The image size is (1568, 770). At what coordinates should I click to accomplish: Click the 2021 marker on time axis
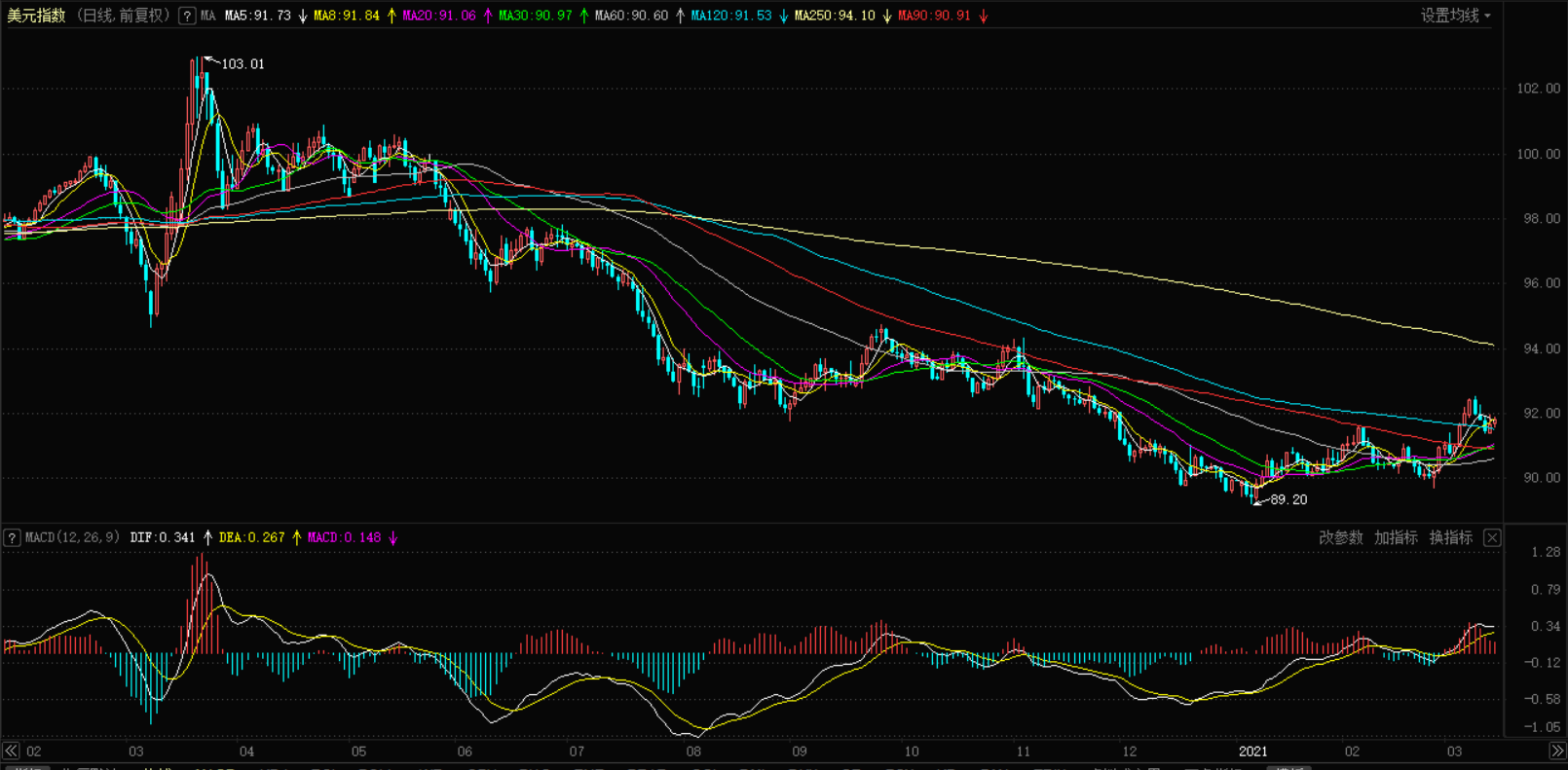pos(1252,752)
